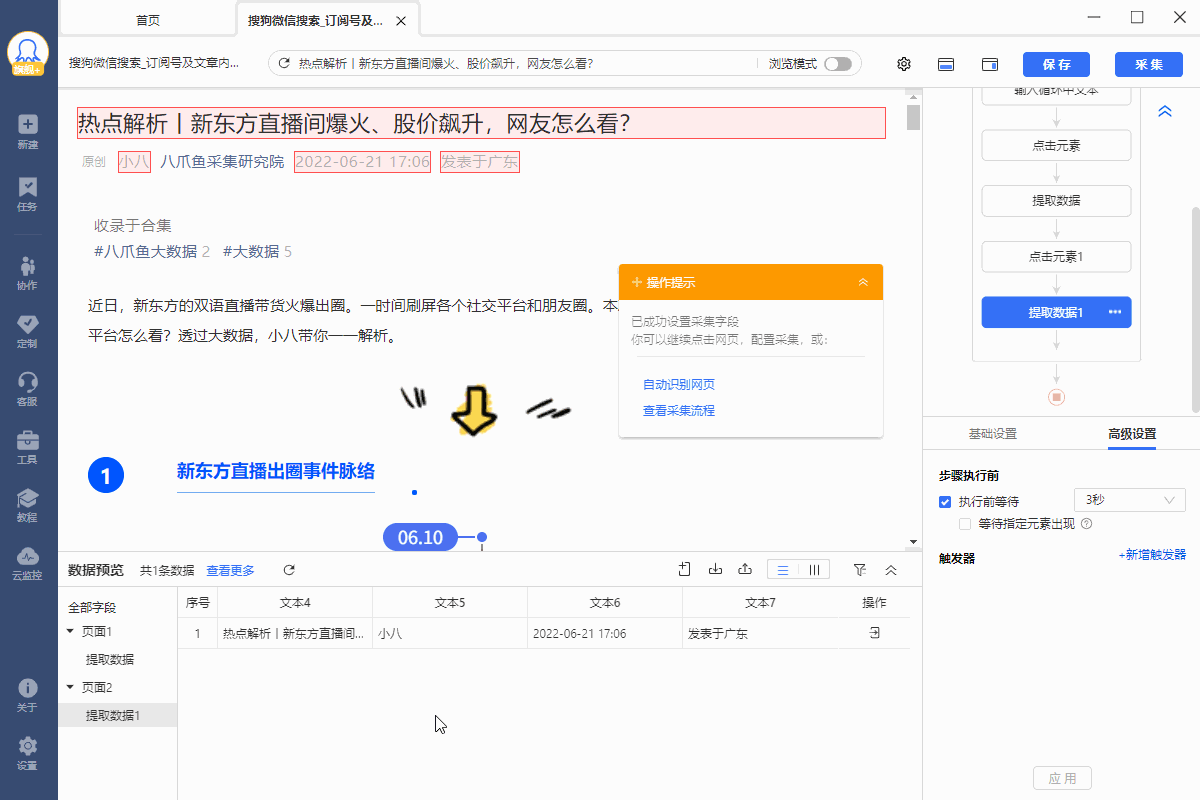Click the reload icon in address bar
The width and height of the screenshot is (1200, 800).
284,63
